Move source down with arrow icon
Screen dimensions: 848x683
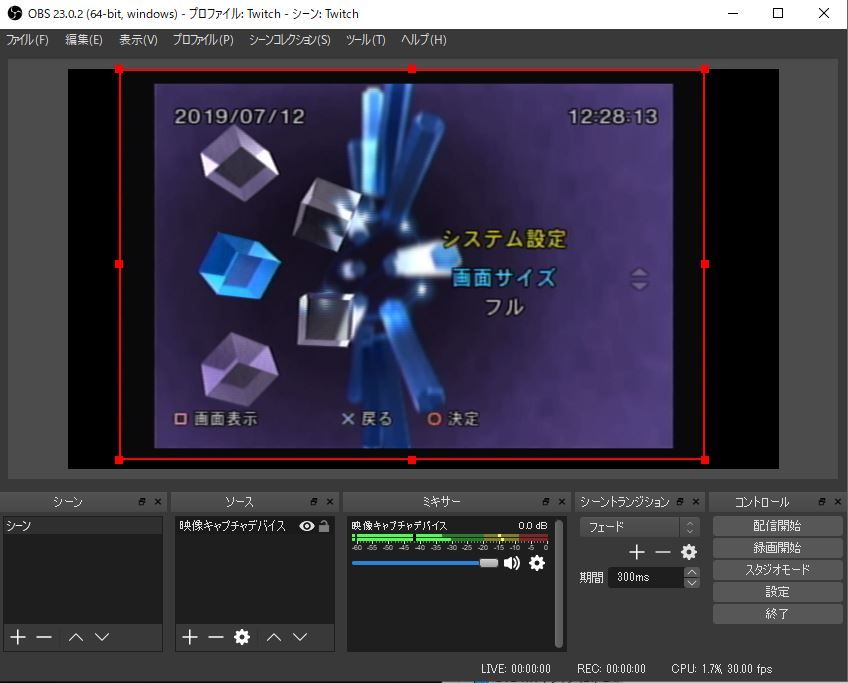click(300, 637)
